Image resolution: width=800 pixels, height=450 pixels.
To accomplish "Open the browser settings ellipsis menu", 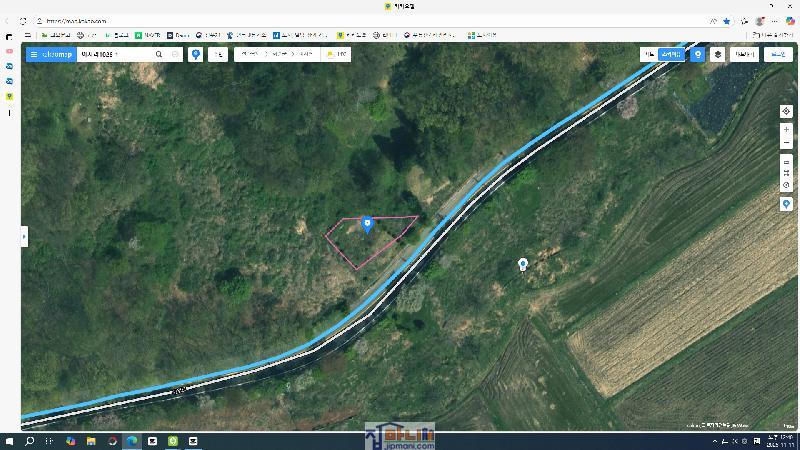I will point(775,20).
